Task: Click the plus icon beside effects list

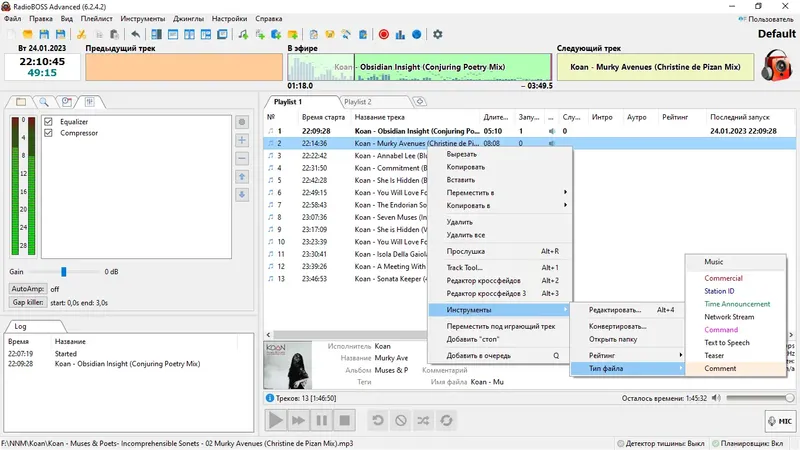Action: click(241, 140)
